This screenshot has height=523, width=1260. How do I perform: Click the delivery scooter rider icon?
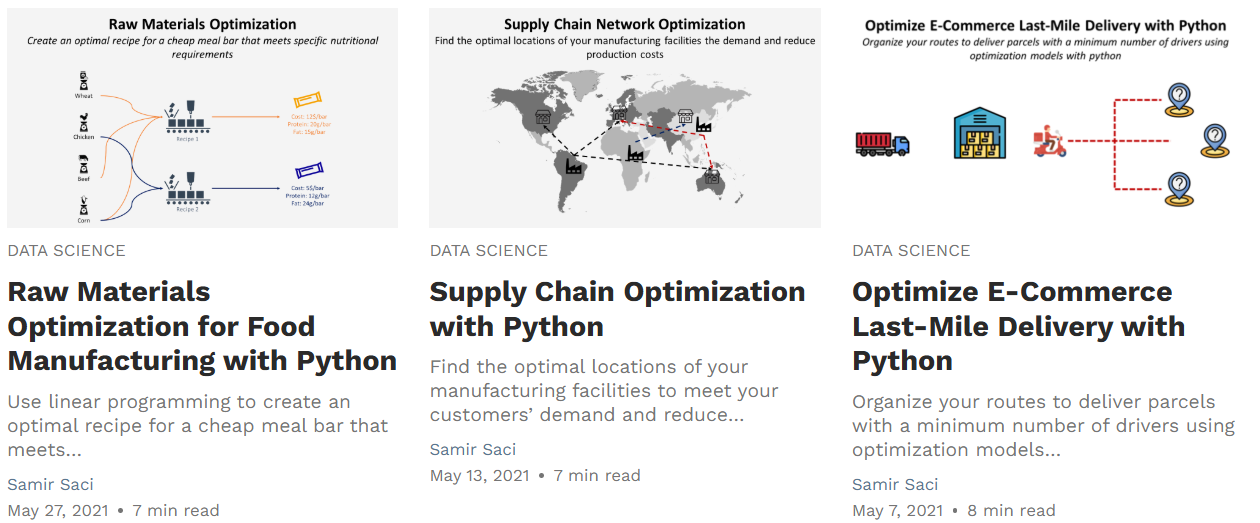[x=1049, y=141]
